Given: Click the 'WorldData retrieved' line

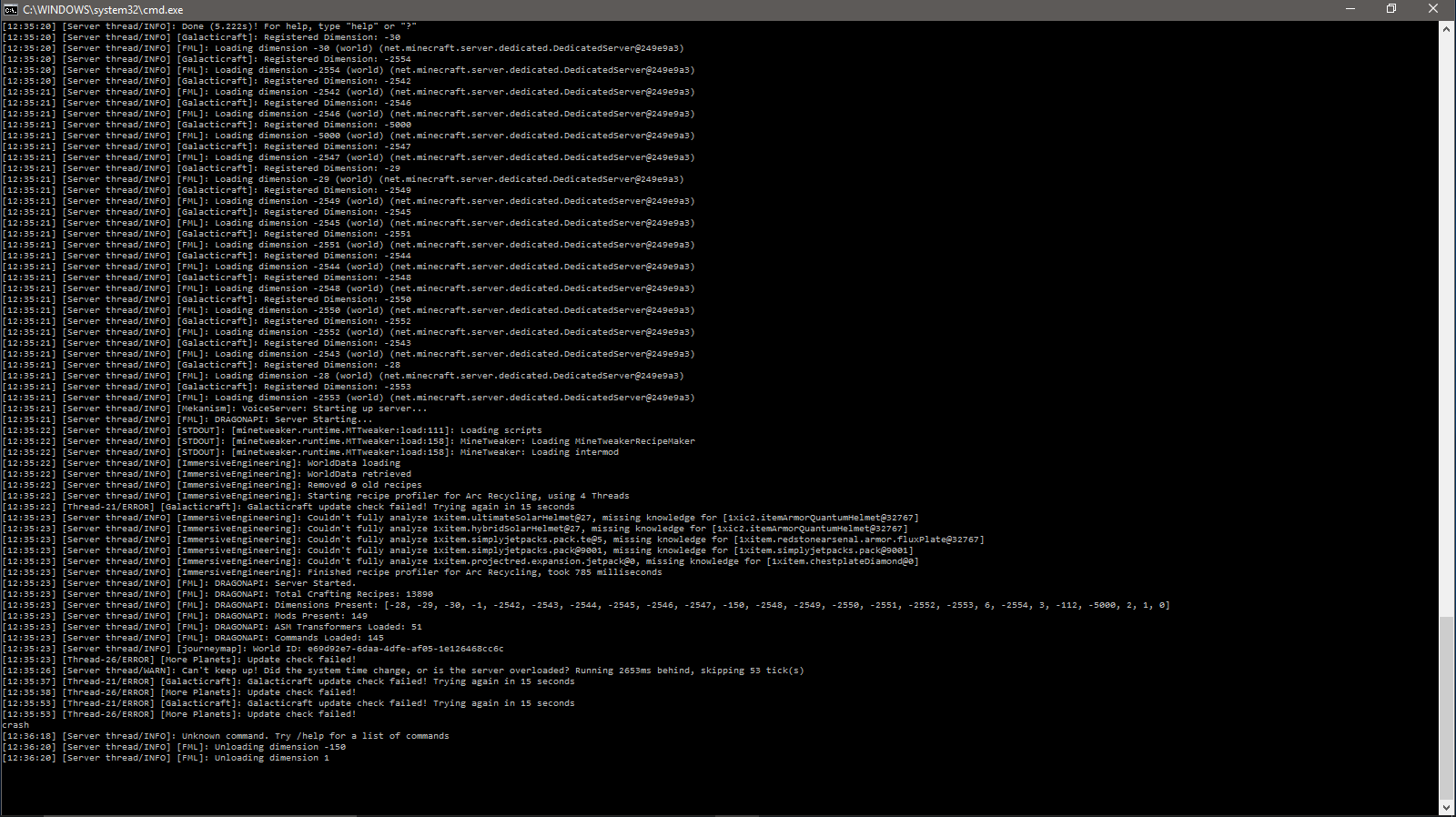Looking at the screenshot, I should pyautogui.click(x=207, y=474).
